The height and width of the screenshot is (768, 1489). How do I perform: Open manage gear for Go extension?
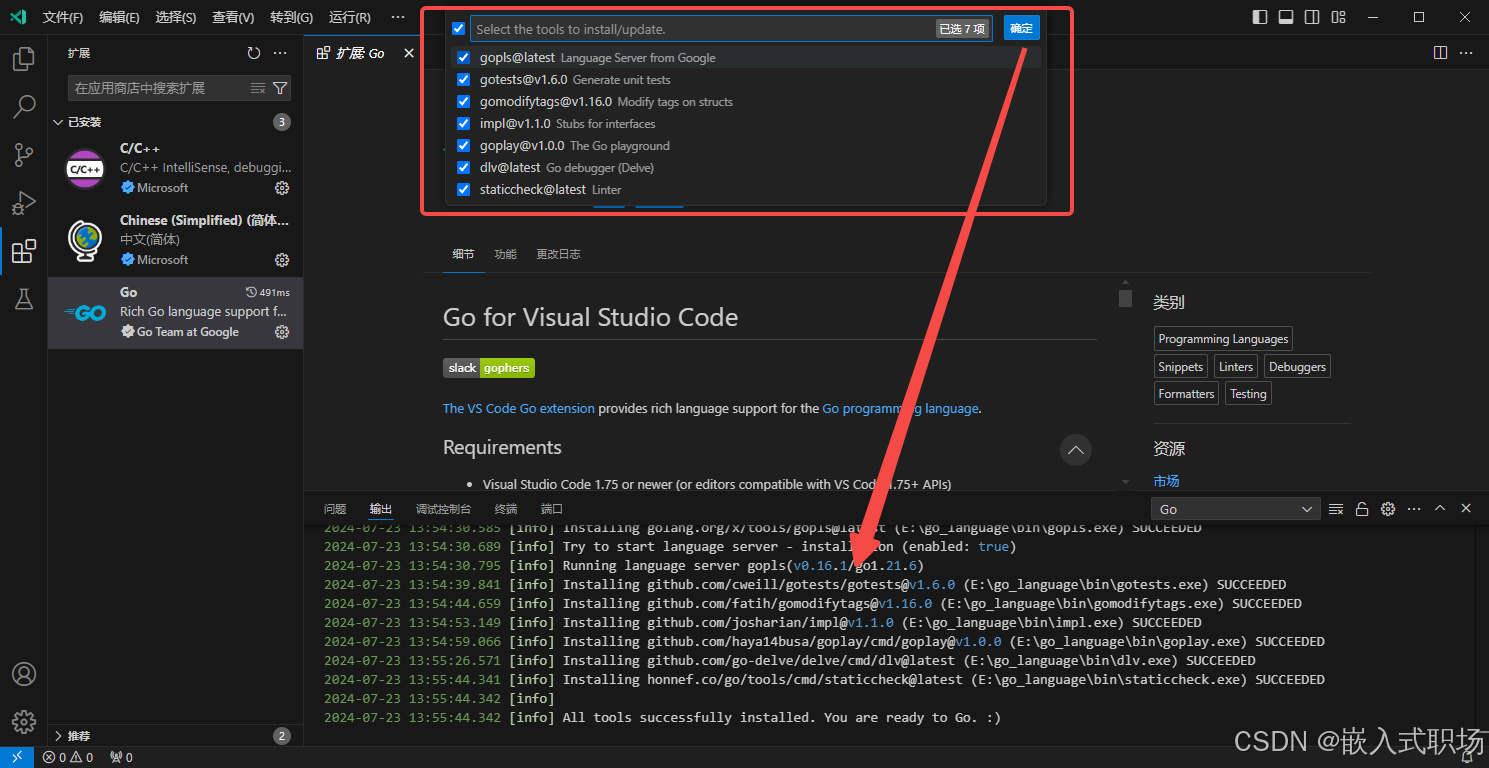tap(282, 332)
